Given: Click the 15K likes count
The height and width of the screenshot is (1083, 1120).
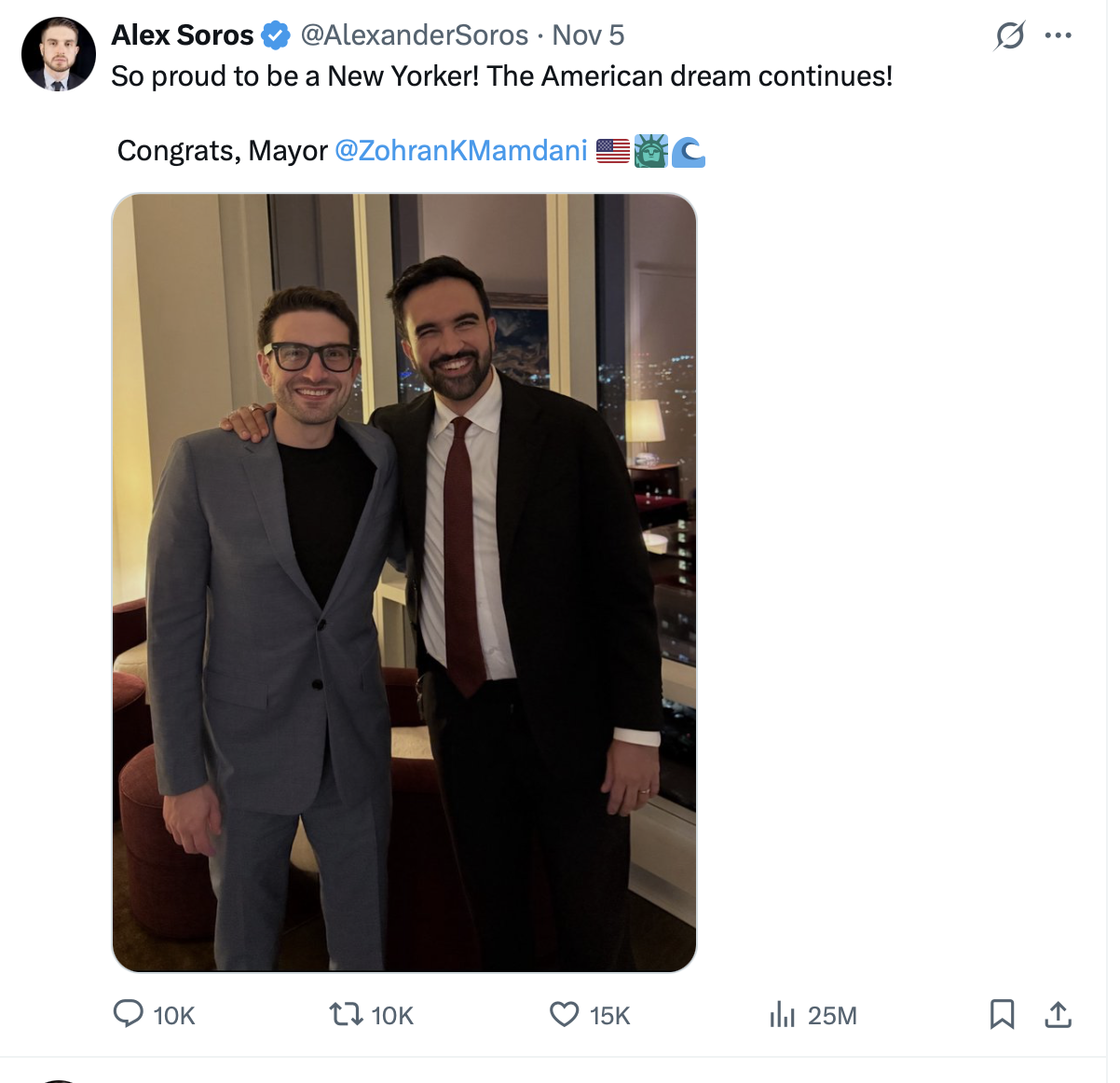Looking at the screenshot, I should tap(609, 1015).
